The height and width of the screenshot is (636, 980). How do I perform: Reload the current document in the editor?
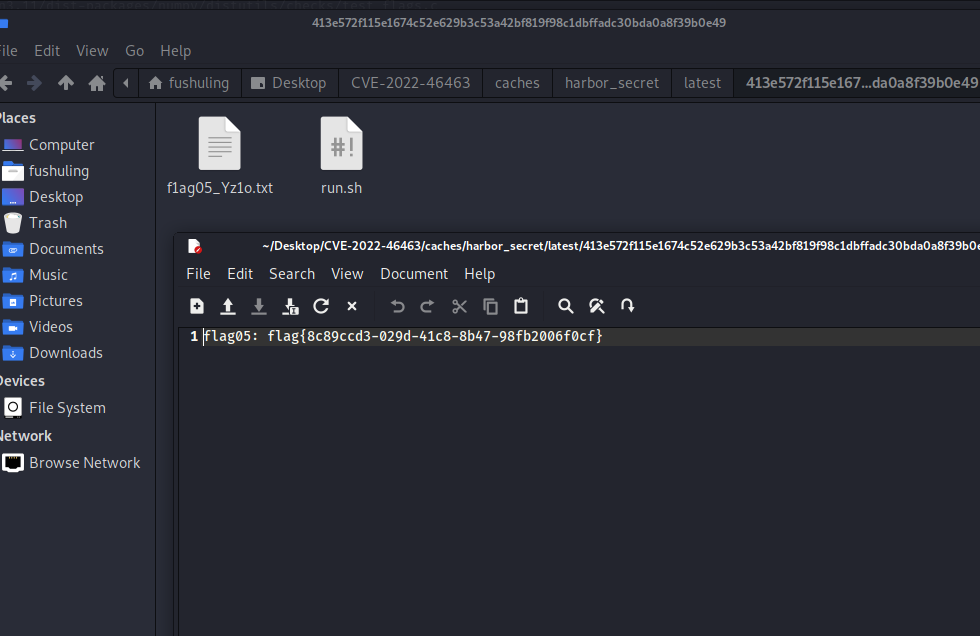[x=321, y=306]
